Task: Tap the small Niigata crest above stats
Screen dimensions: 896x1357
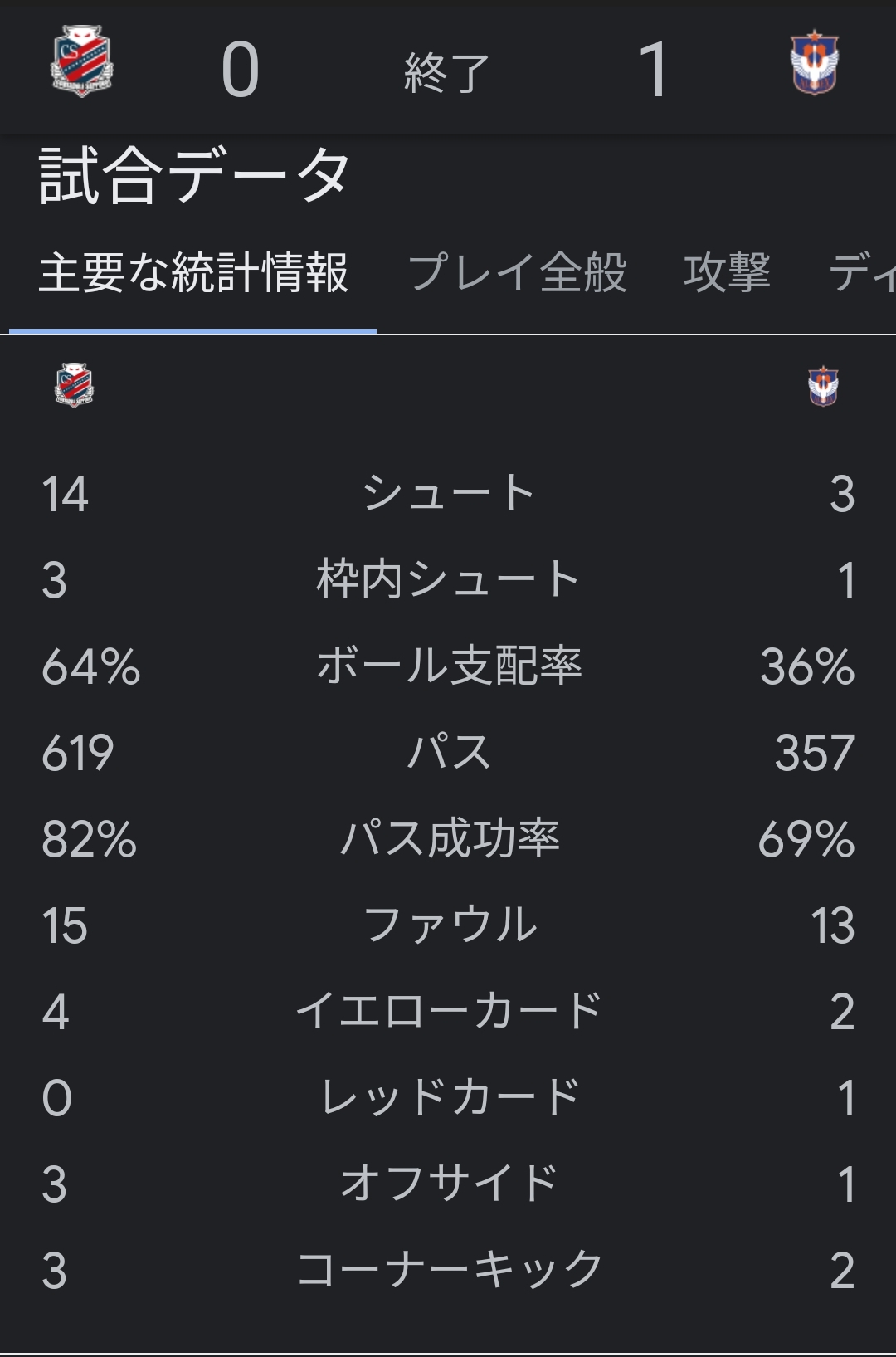Action: [x=823, y=386]
